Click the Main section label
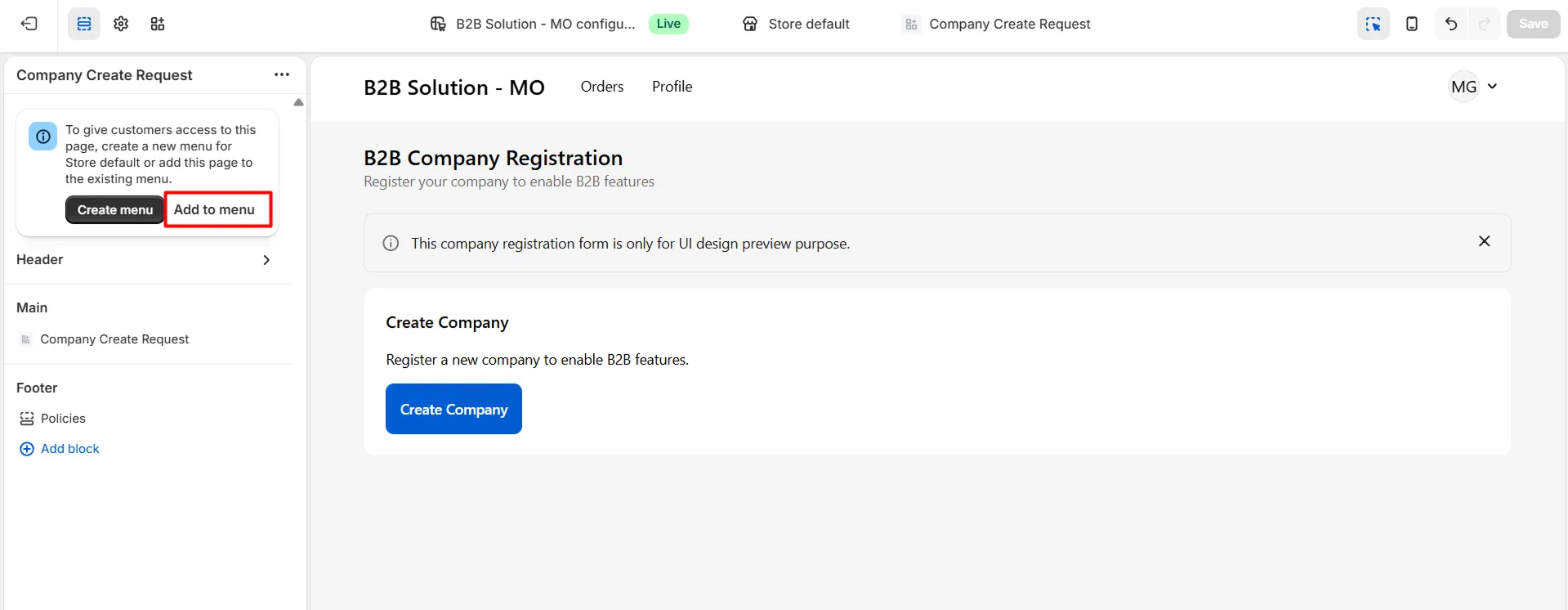The image size is (1568, 610). [32, 307]
